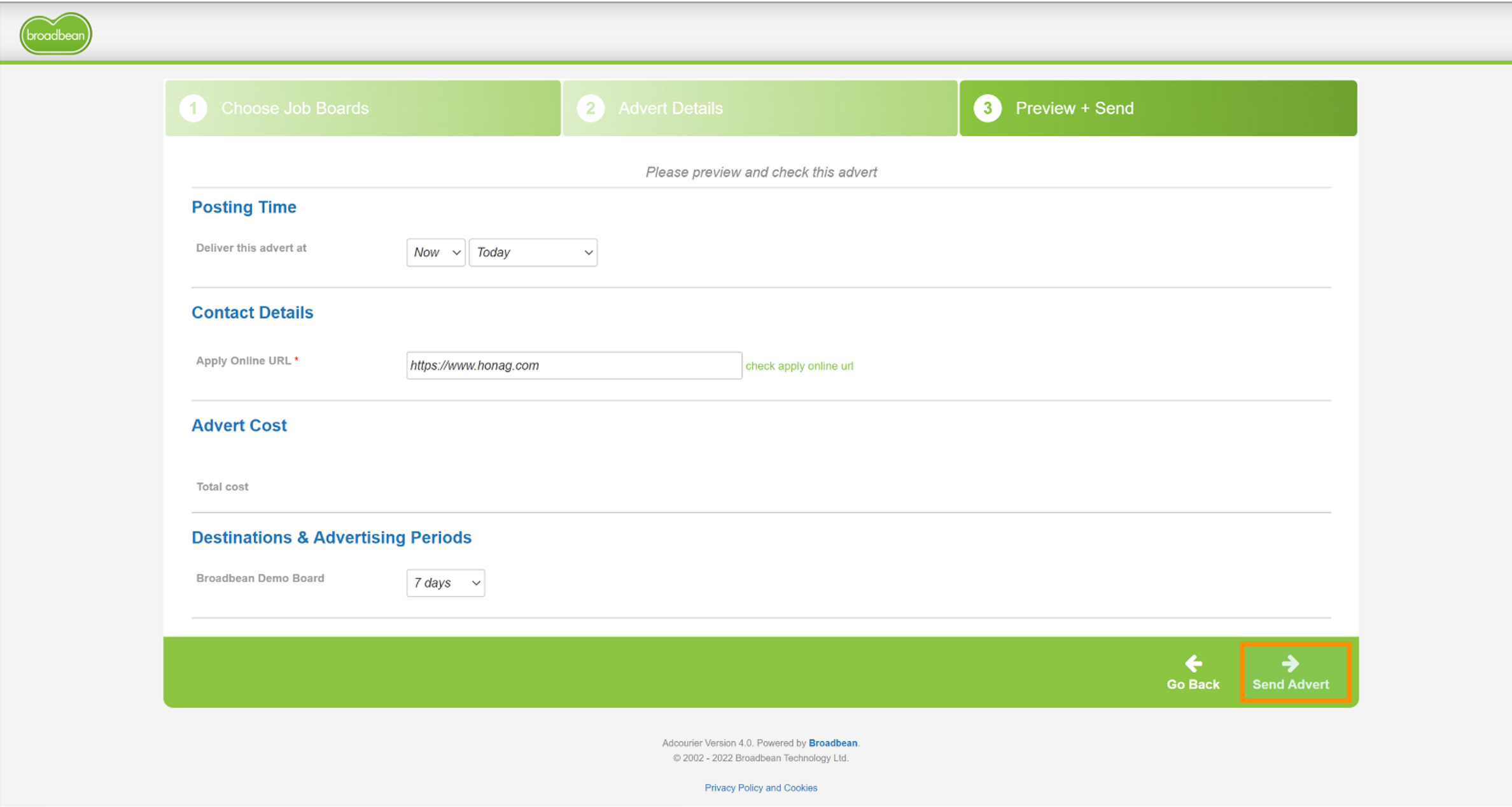
Task: Open the Now delivery time dropdown
Action: (436, 253)
